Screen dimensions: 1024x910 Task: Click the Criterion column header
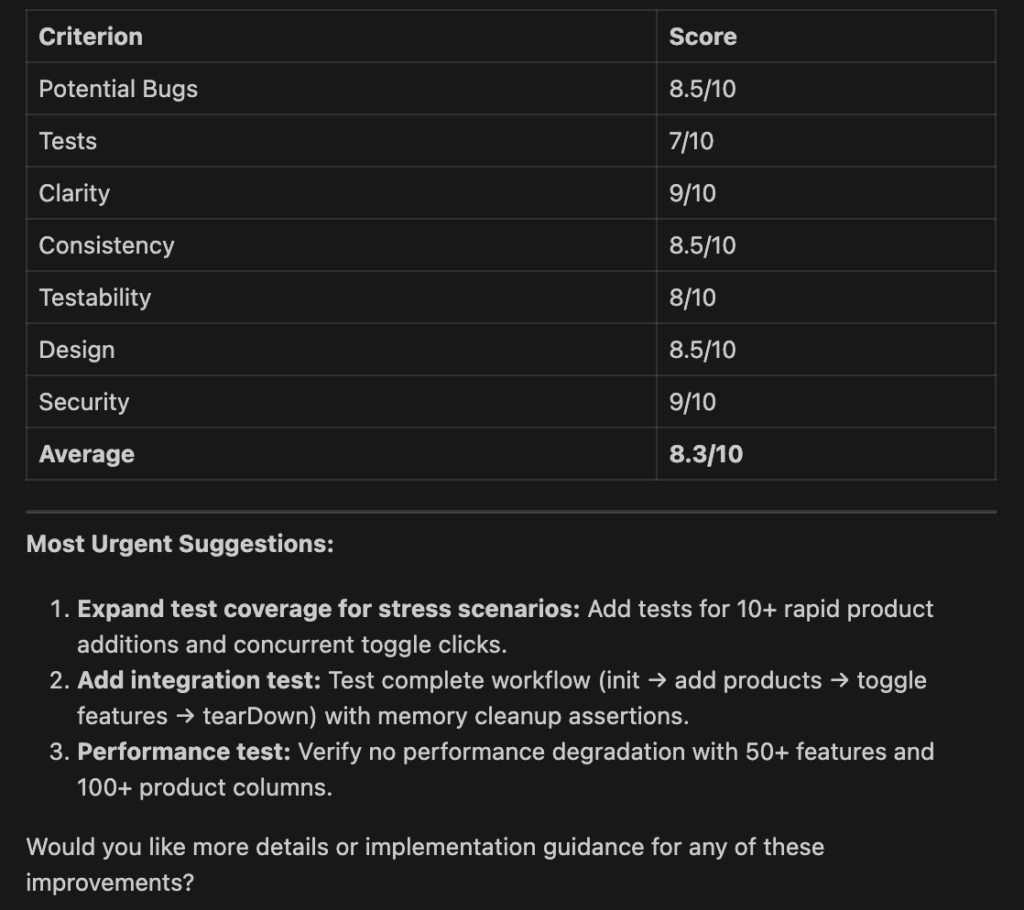(x=90, y=37)
